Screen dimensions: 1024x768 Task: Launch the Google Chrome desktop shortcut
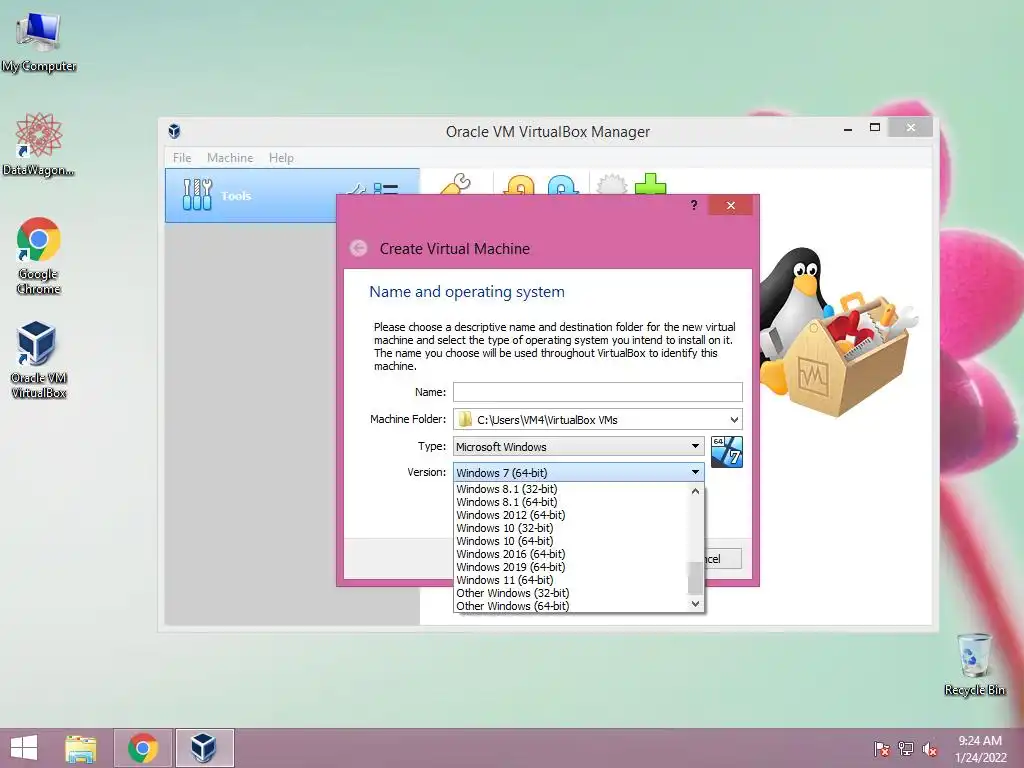[39, 255]
